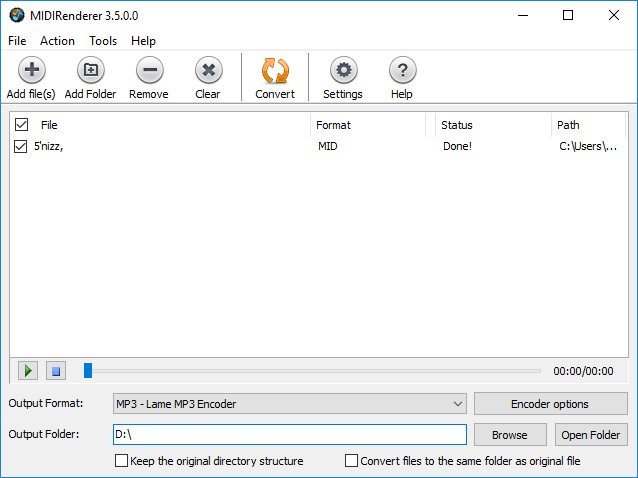Viewport: 638px width, 478px height.
Task: Toggle the select-all checkbox in File header
Action: pos(21,125)
